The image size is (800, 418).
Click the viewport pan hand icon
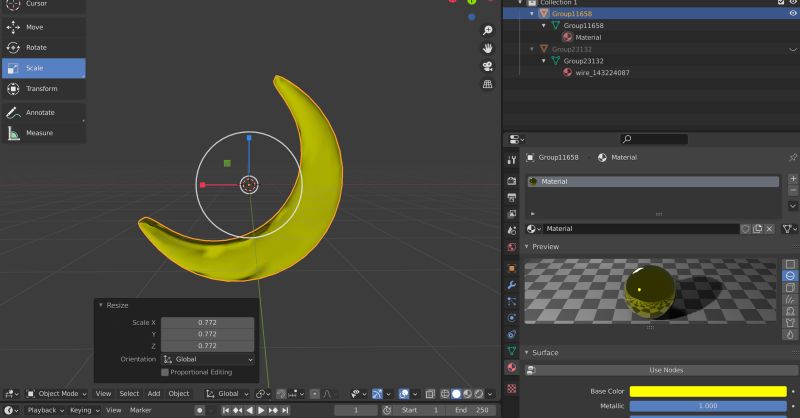[x=488, y=48]
